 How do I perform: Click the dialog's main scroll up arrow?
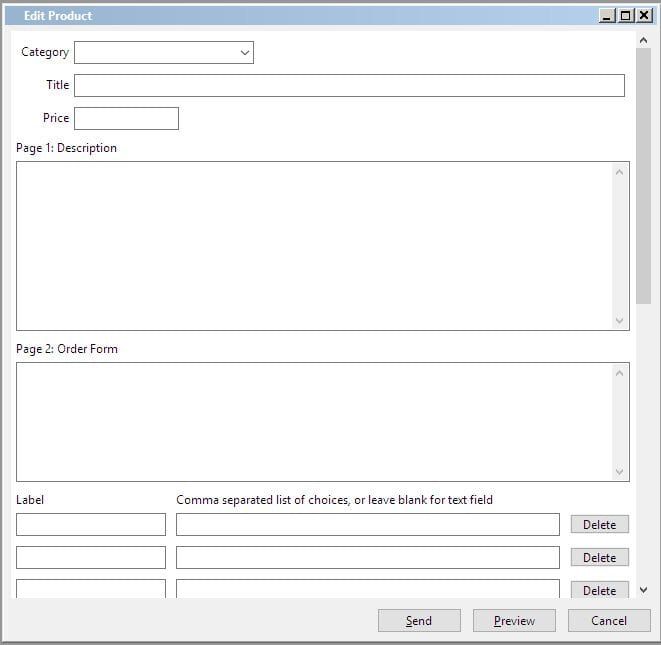click(643, 40)
